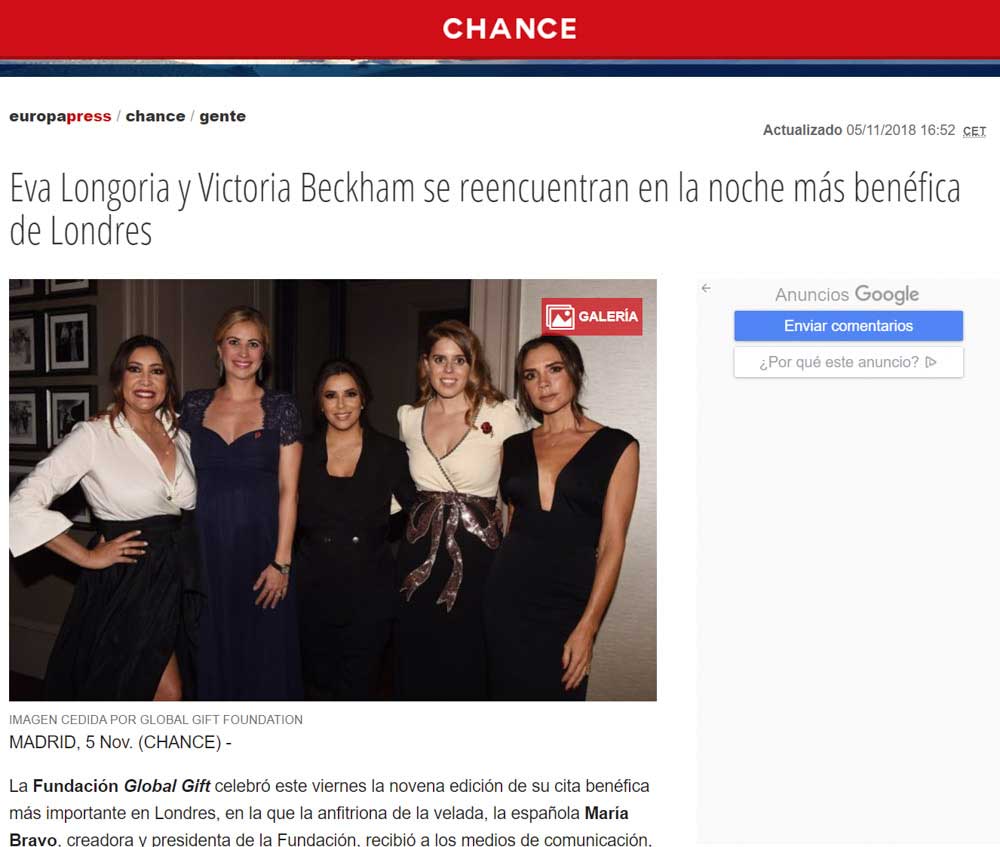Click the Enviar comentarios button
The width and height of the screenshot is (1000, 847).
click(x=848, y=326)
